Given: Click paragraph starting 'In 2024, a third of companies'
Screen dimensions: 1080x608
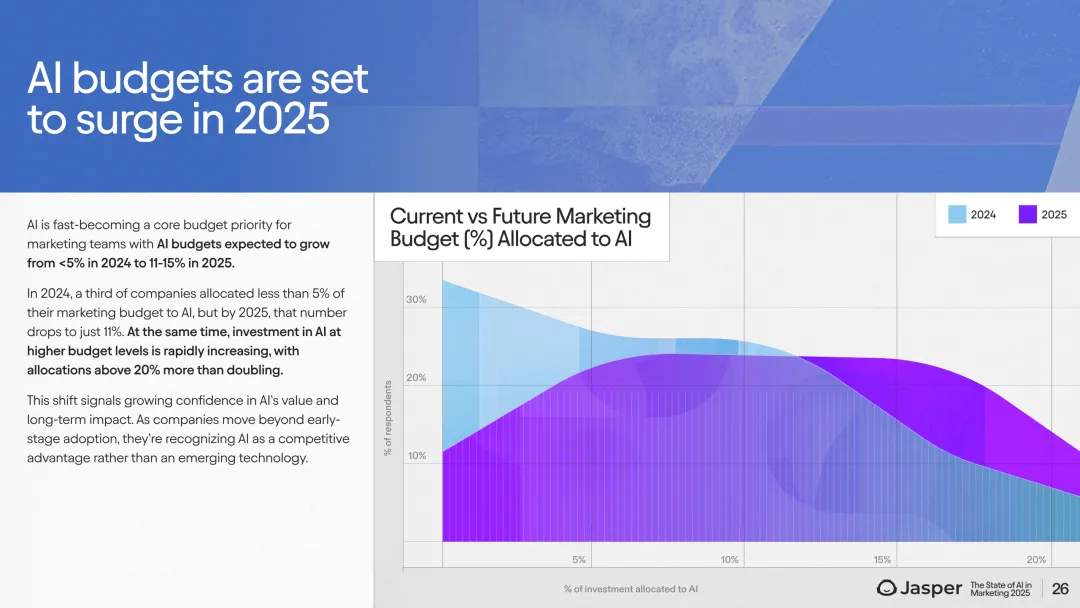Looking at the screenshot, I should tap(187, 331).
